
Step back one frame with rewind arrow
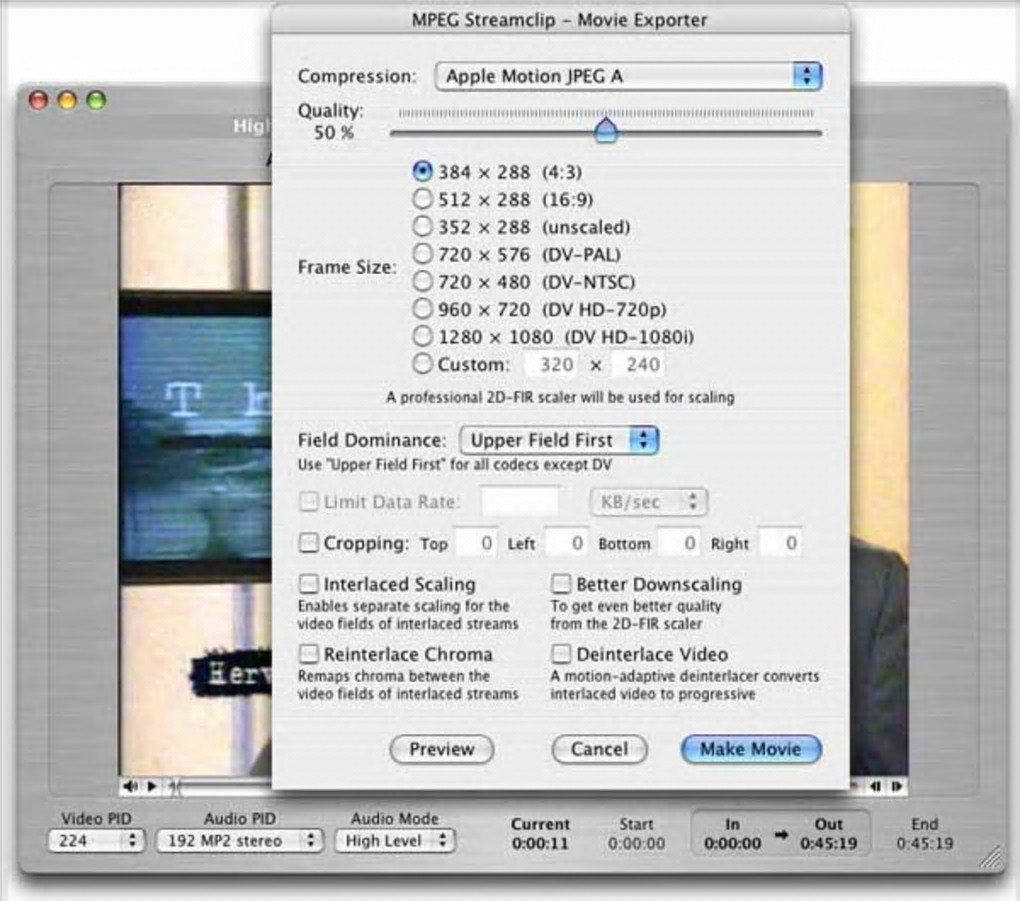point(875,787)
